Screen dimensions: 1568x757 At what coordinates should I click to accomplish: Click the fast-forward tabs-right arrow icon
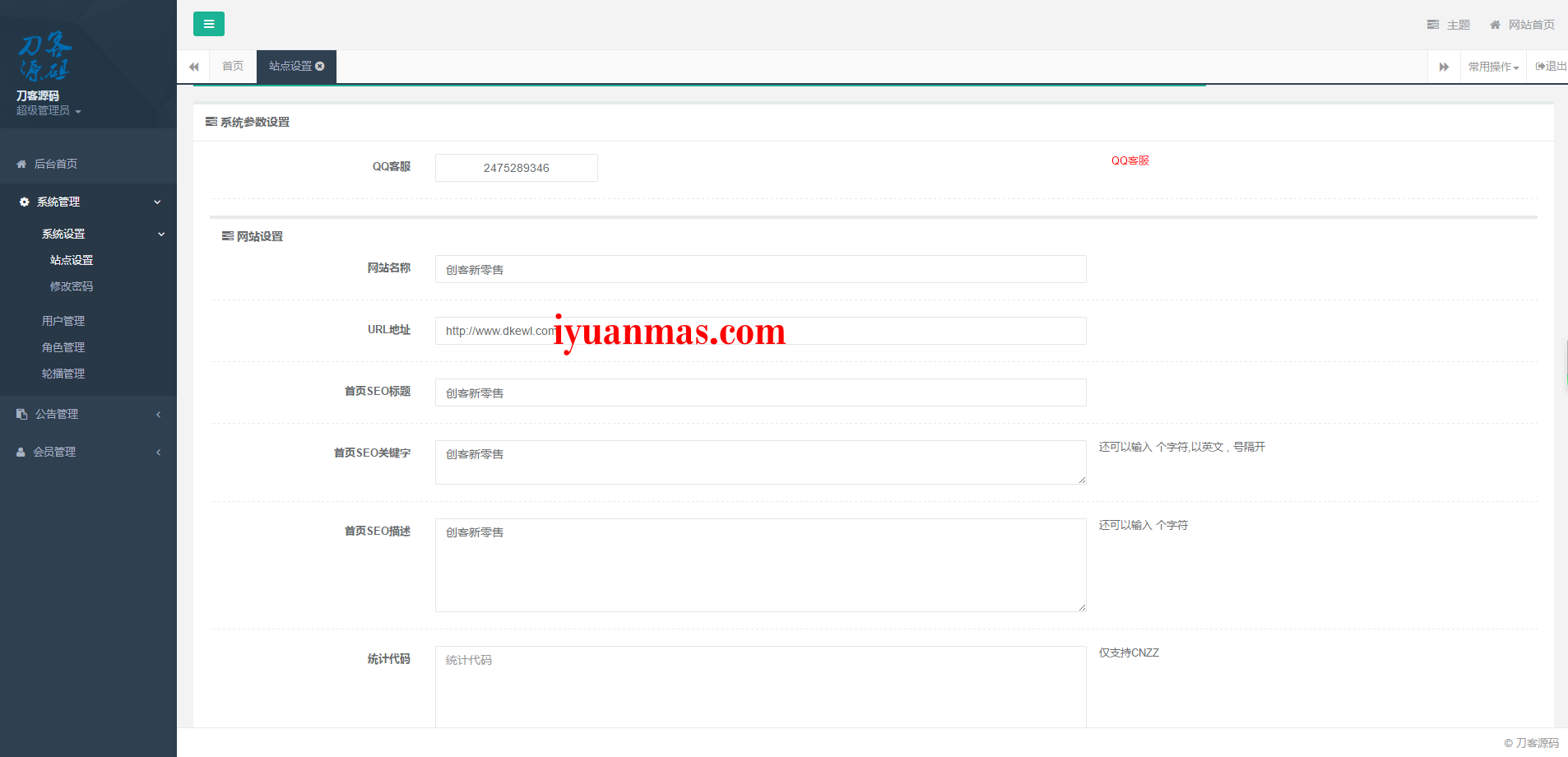[x=1444, y=67]
